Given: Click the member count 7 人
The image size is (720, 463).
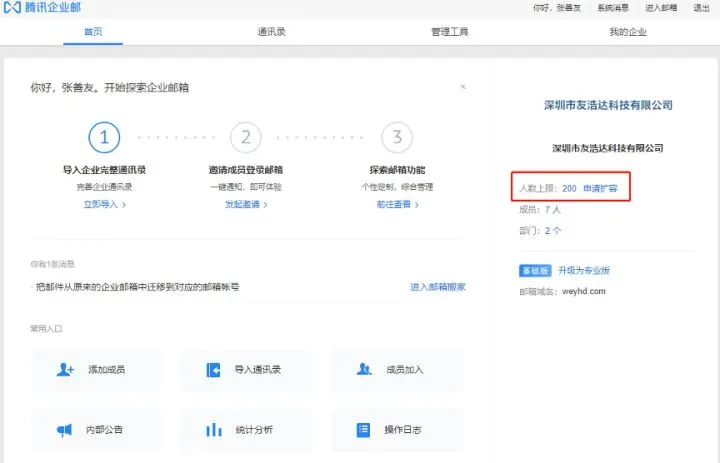Looking at the screenshot, I should pos(552,209).
